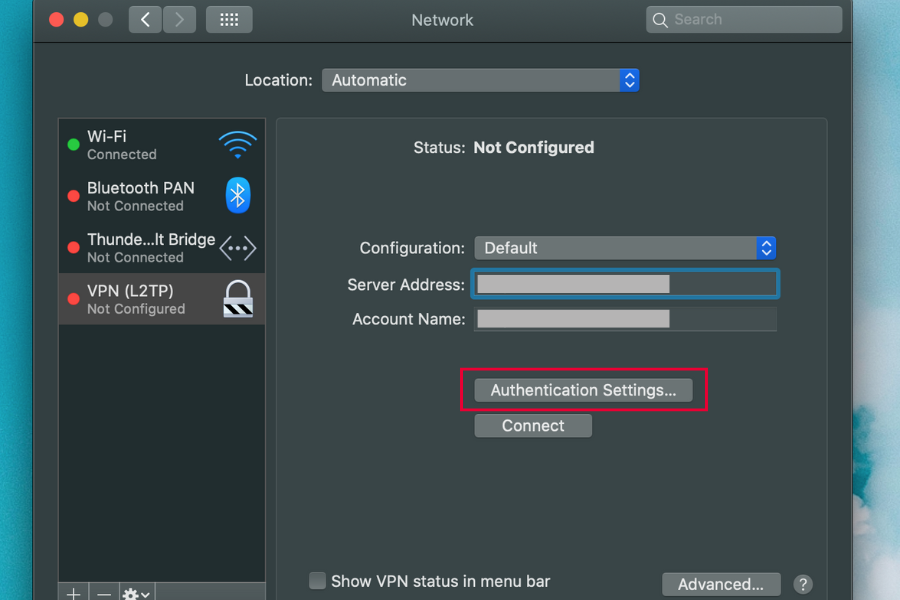Viewport: 900px width, 600px height.
Task: Enable Show VPN status in menu bar
Action: coord(318,581)
